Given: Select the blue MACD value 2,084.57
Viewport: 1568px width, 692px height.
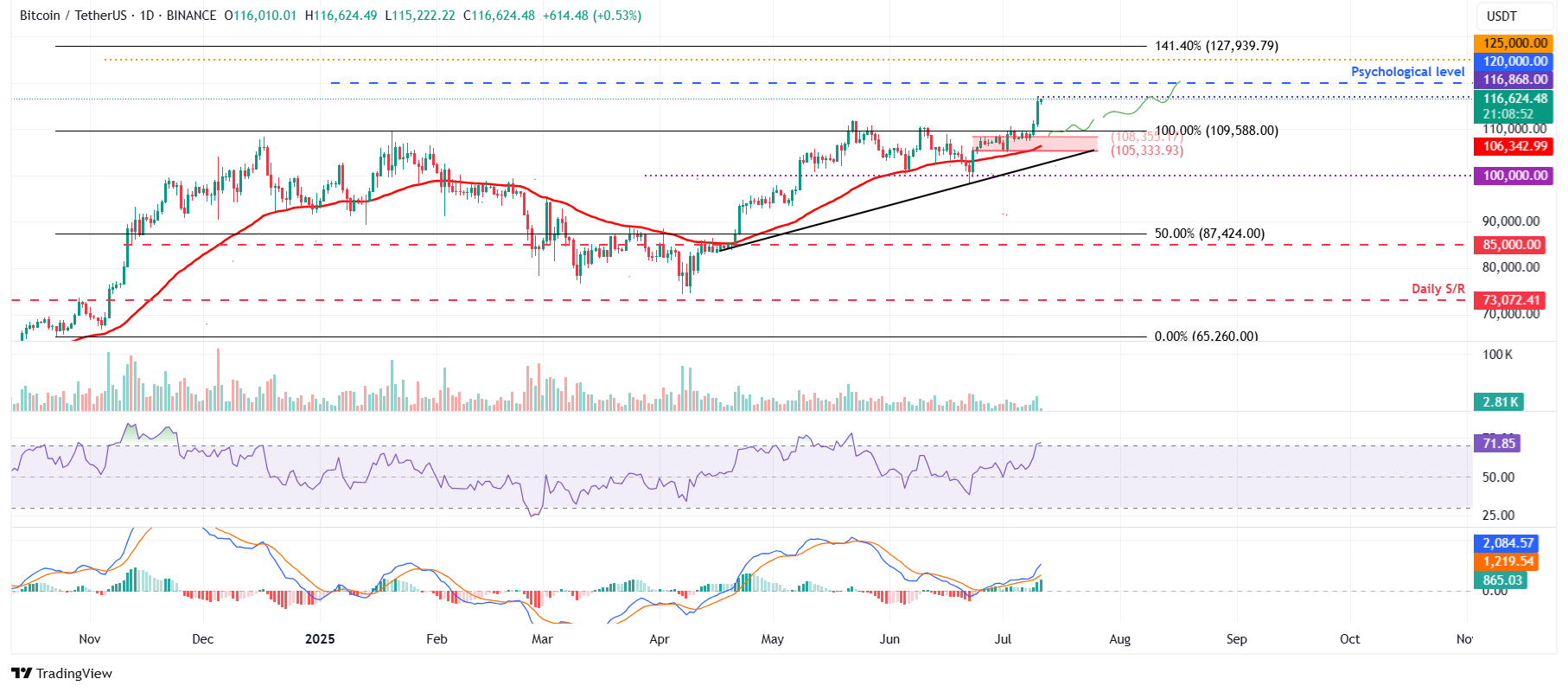Looking at the screenshot, I should coord(1507,543).
